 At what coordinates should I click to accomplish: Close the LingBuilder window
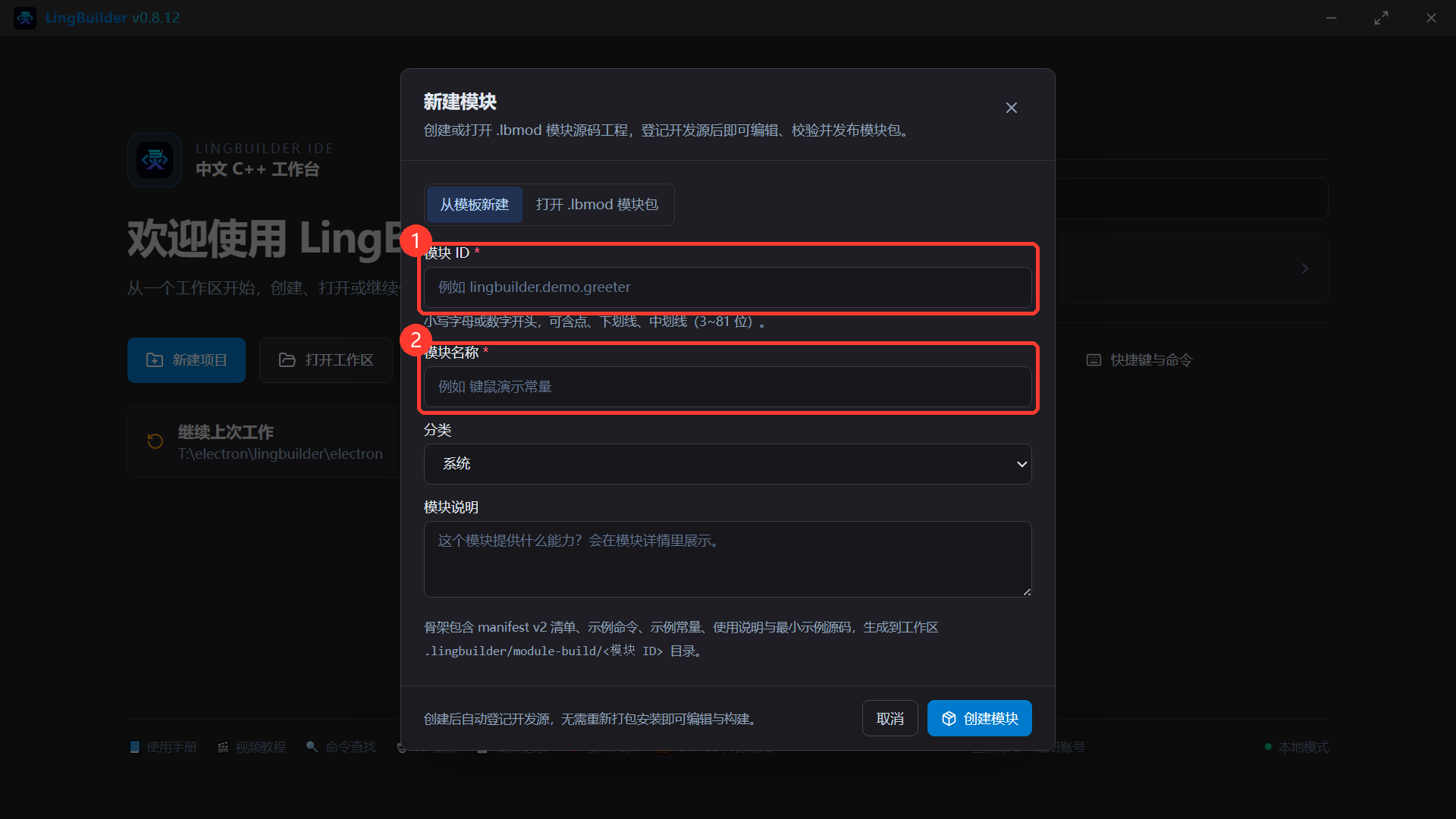1431,17
